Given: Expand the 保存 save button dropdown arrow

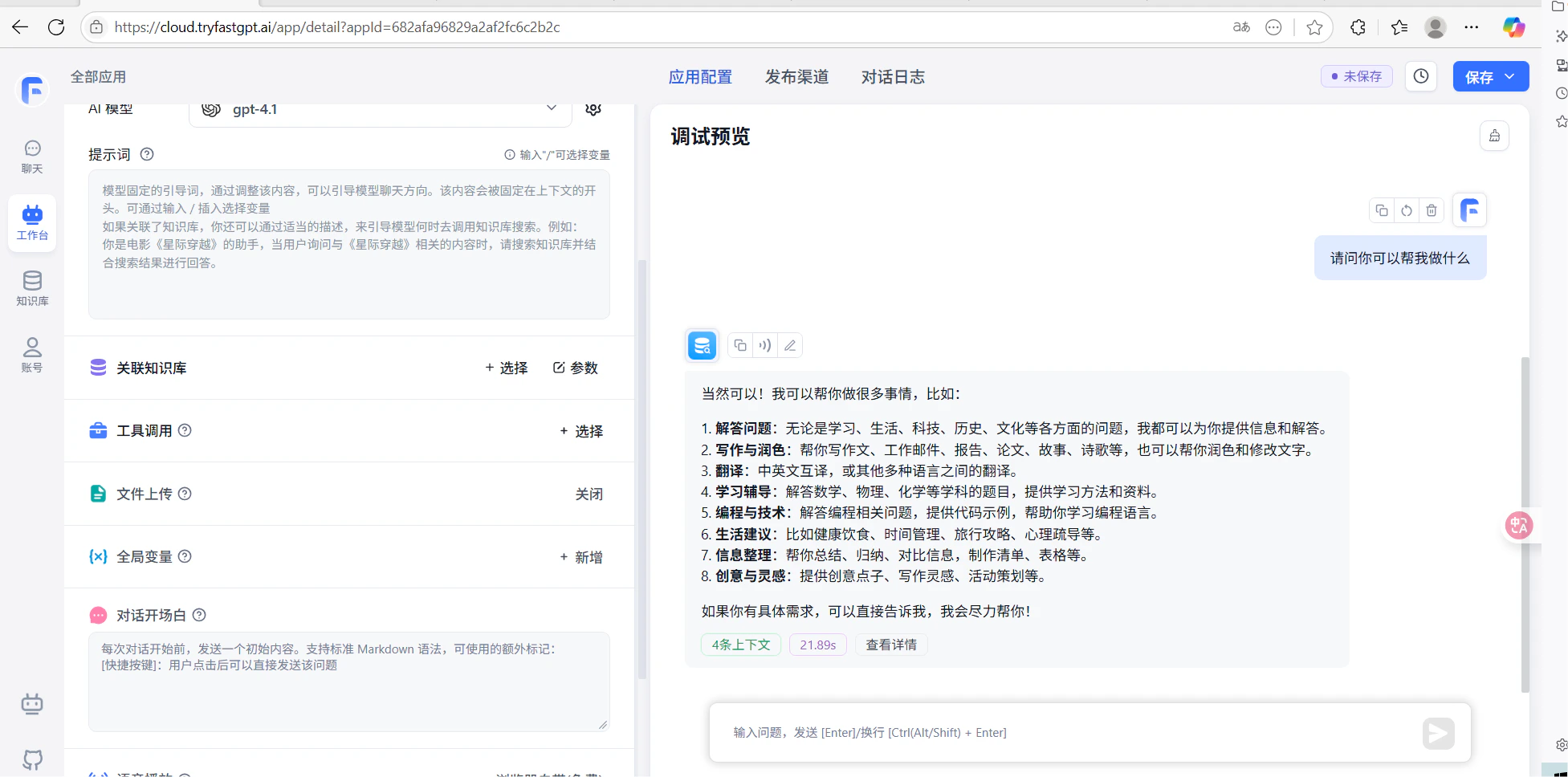Looking at the screenshot, I should (1511, 76).
